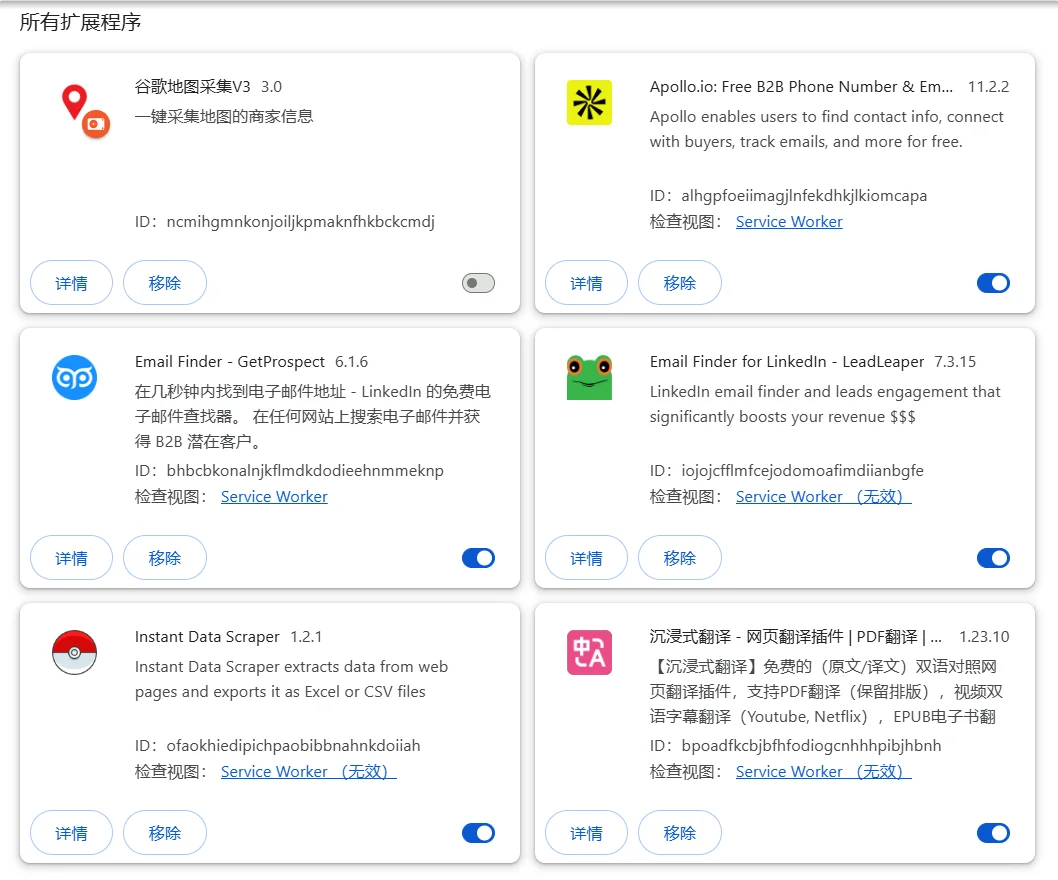
Task: Enable the 谷歌地图采集V3 extension toggle
Action: pyautogui.click(x=478, y=283)
